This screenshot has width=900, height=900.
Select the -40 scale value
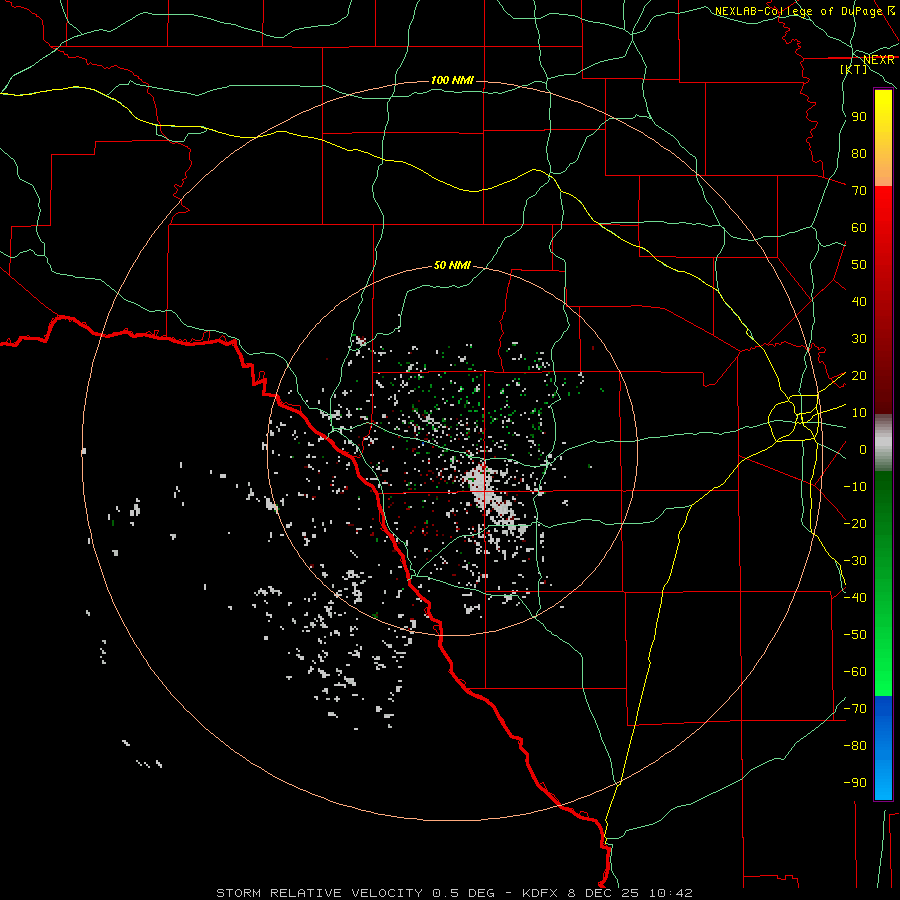855,598
